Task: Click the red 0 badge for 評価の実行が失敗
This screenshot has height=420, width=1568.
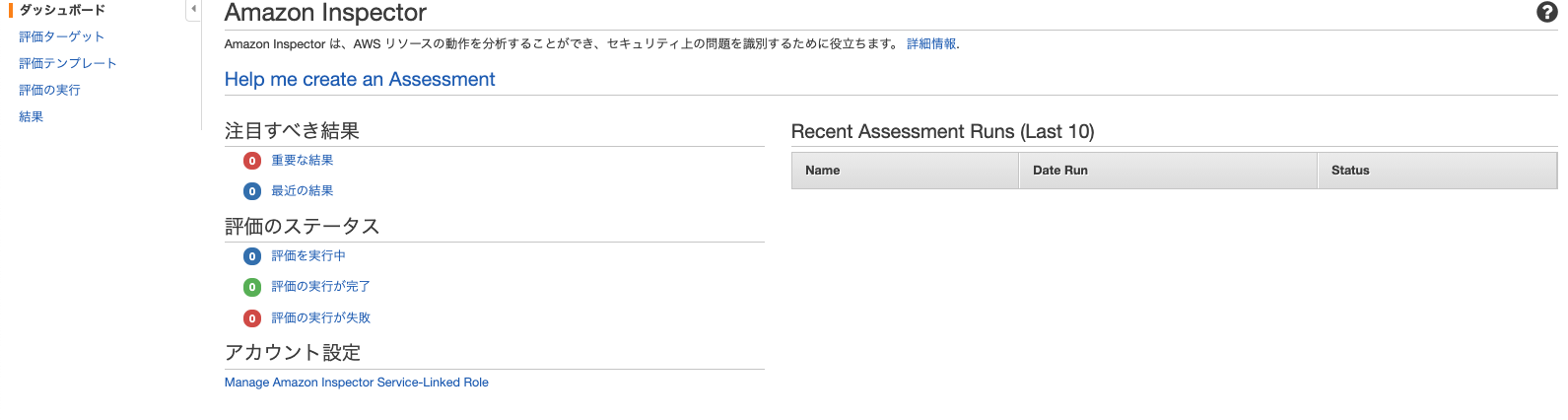Action: pyautogui.click(x=252, y=318)
